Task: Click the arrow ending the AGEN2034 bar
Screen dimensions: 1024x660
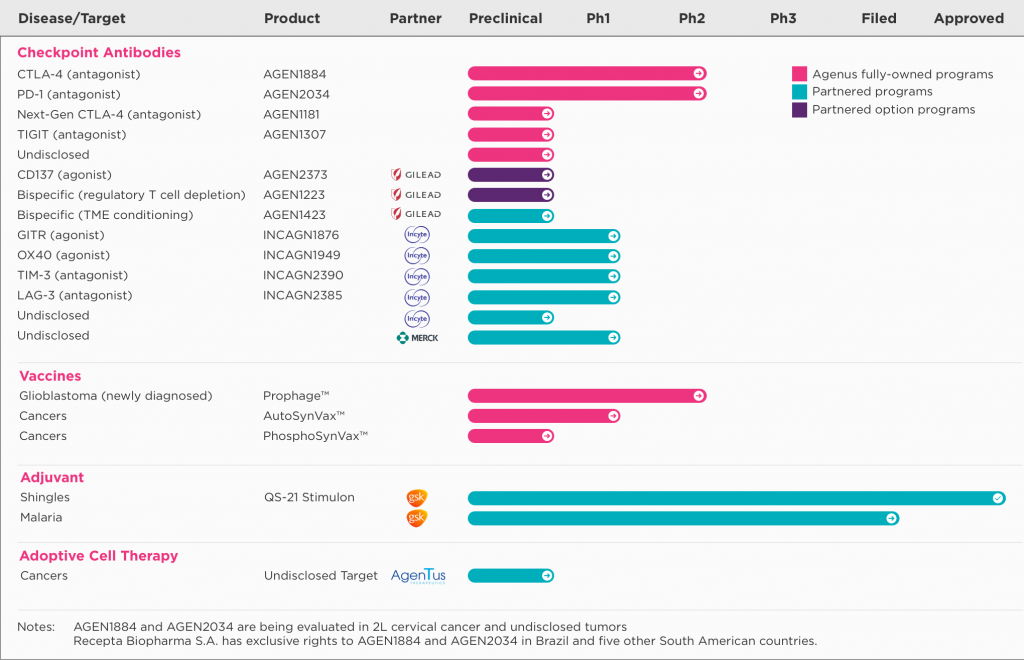Action: tap(699, 94)
